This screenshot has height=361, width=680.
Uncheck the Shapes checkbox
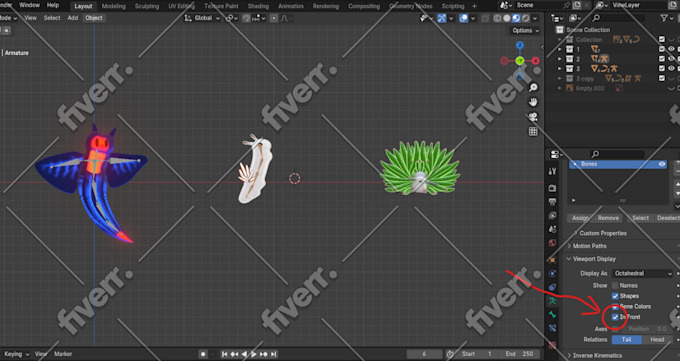click(x=615, y=296)
